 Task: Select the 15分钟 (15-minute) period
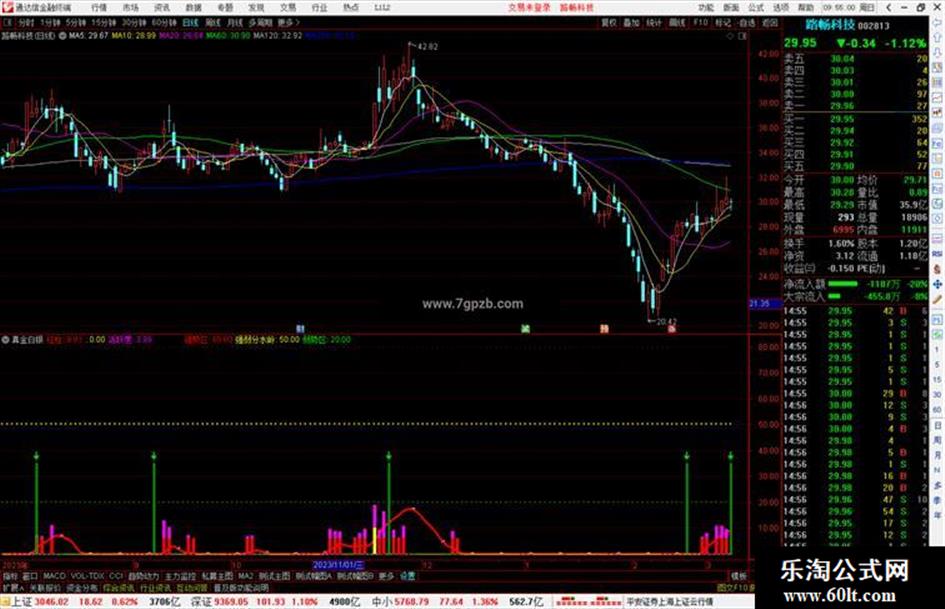pos(104,22)
